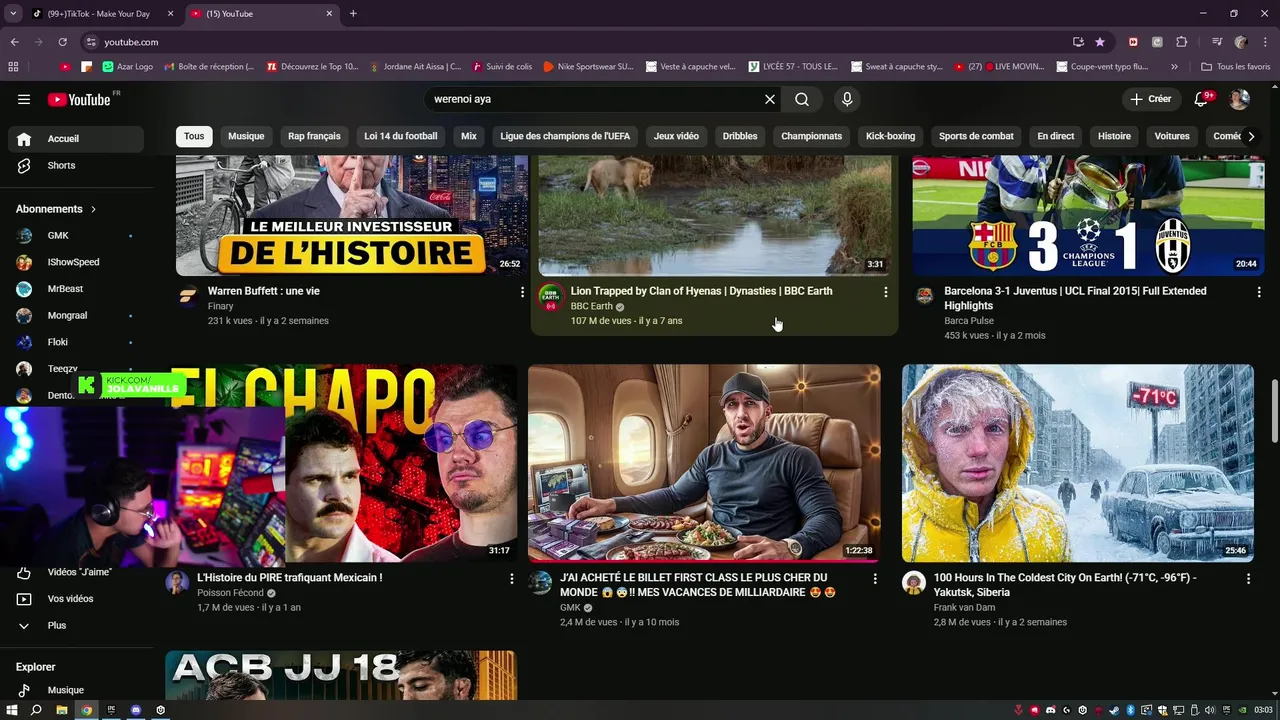Open the Frank van Dam channel link

(964, 607)
